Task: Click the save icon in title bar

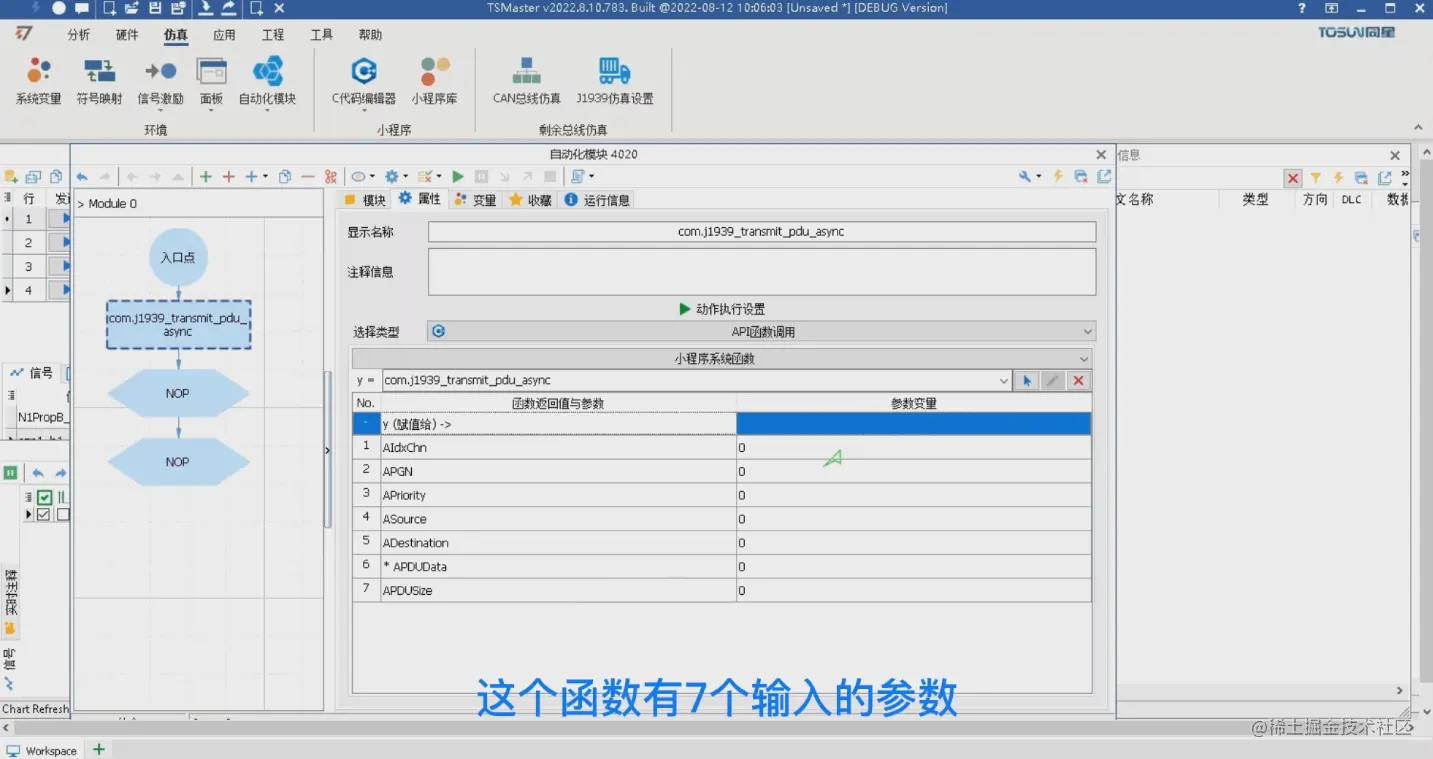Action: pyautogui.click(x=155, y=8)
